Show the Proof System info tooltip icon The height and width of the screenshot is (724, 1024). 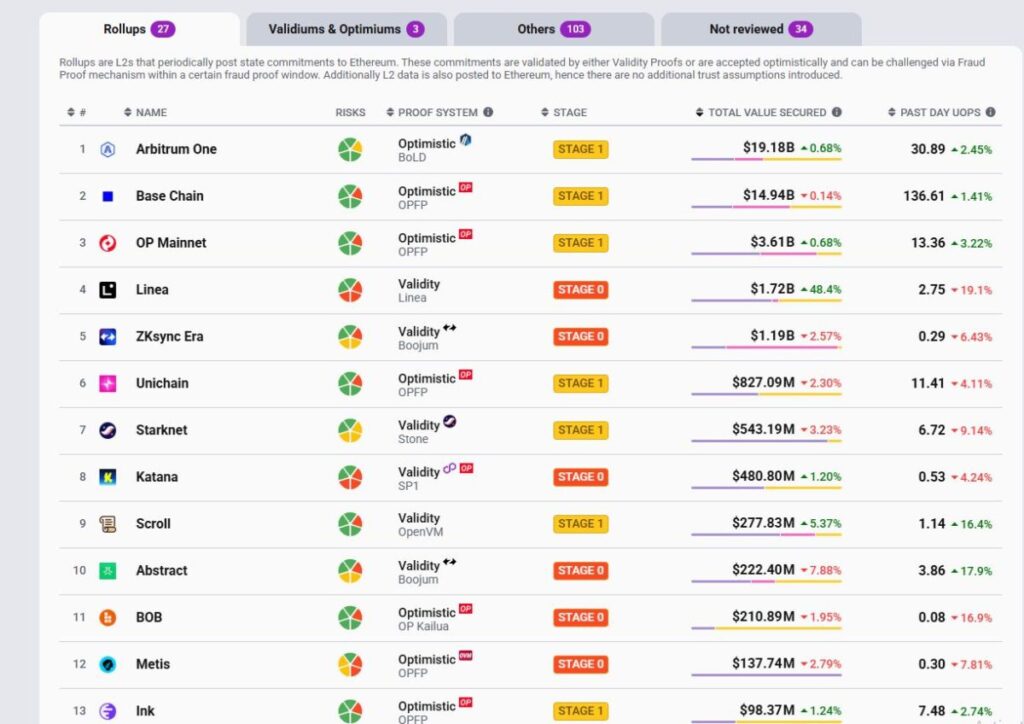[488, 112]
